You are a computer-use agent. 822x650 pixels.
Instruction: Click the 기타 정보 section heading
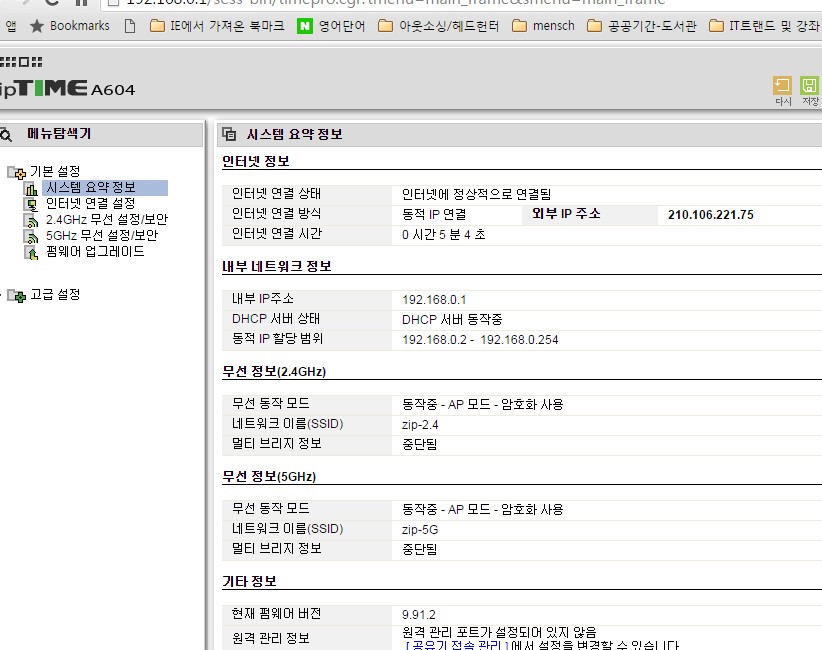click(249, 581)
